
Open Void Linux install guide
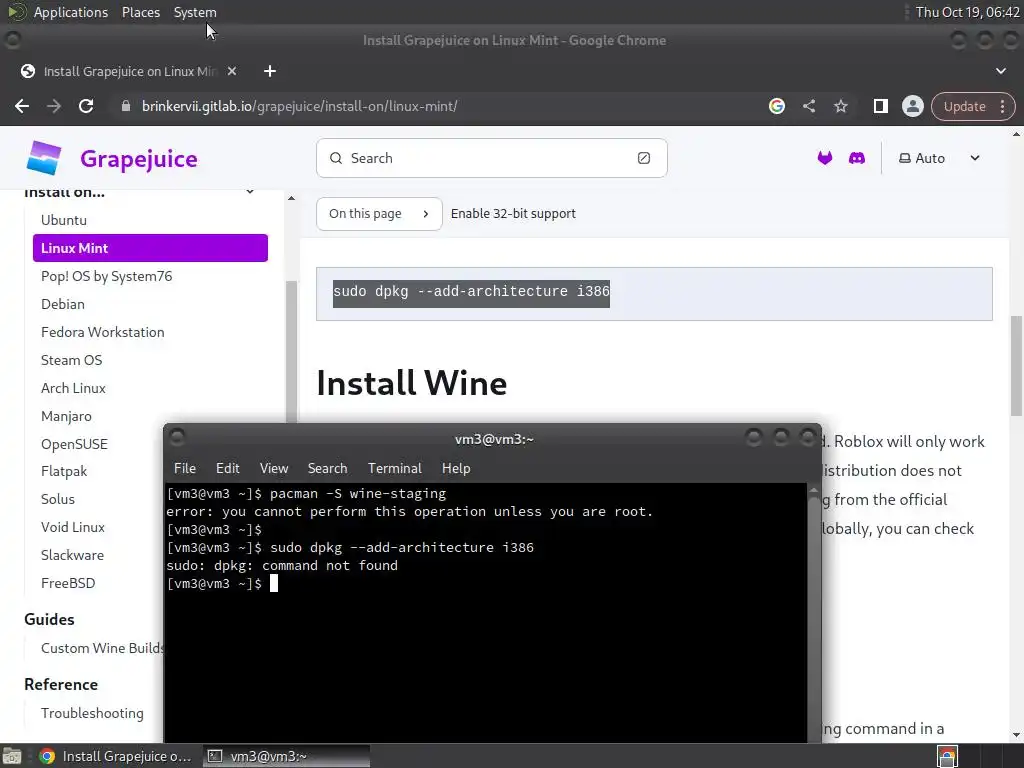(x=72, y=528)
